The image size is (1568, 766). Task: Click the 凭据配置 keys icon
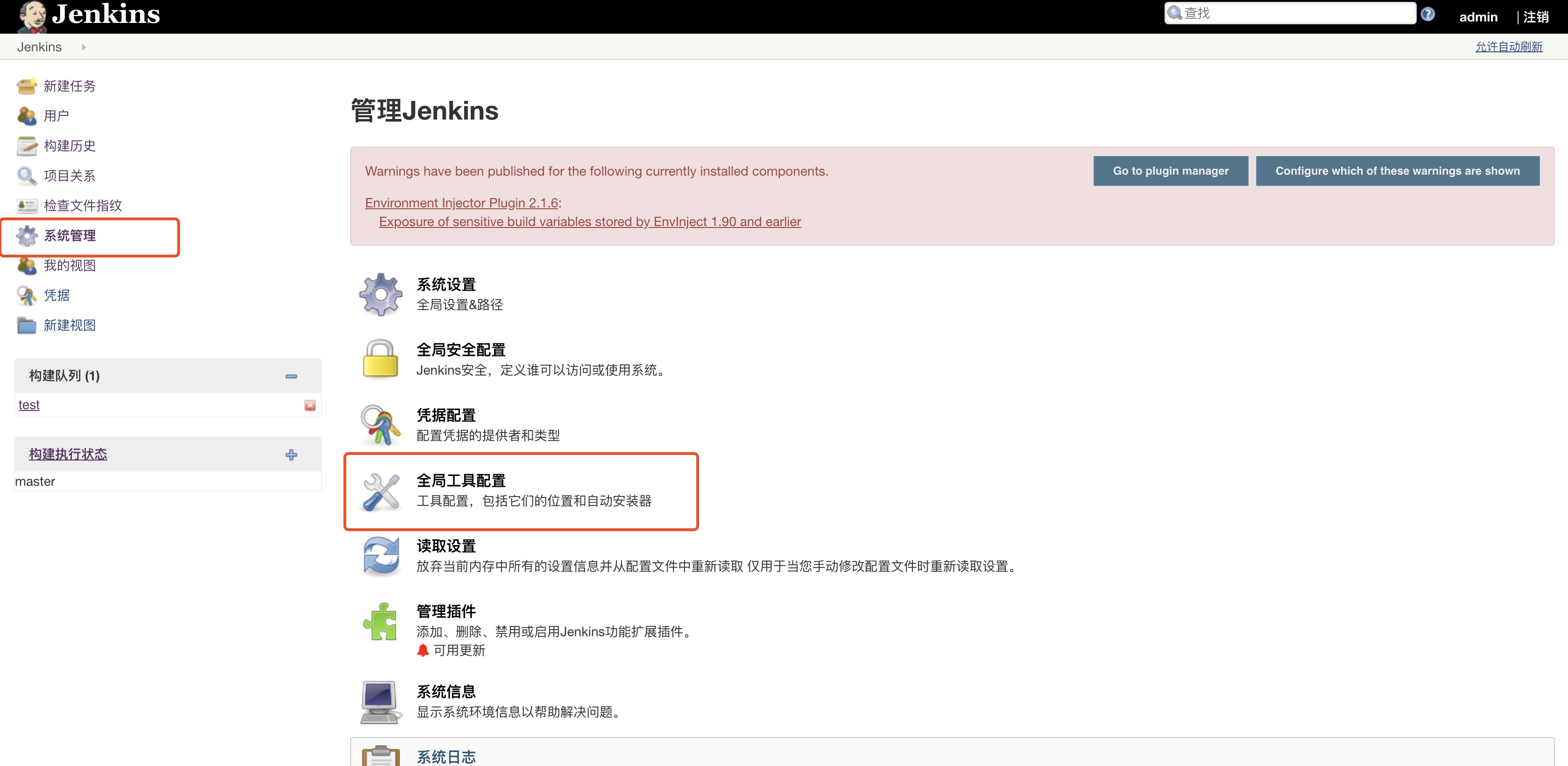point(381,425)
